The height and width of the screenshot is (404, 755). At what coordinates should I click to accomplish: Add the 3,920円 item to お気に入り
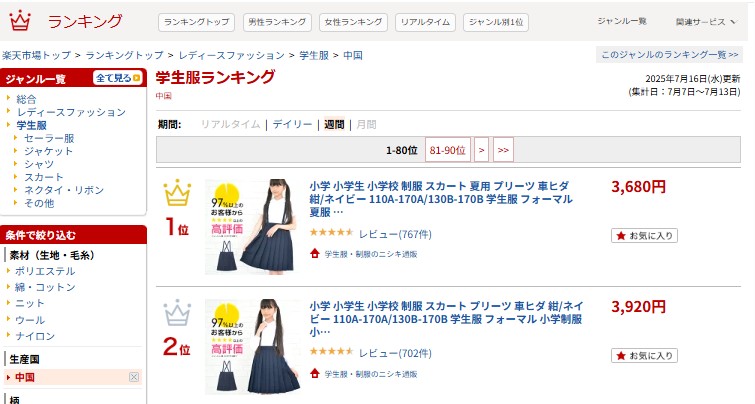(644, 355)
